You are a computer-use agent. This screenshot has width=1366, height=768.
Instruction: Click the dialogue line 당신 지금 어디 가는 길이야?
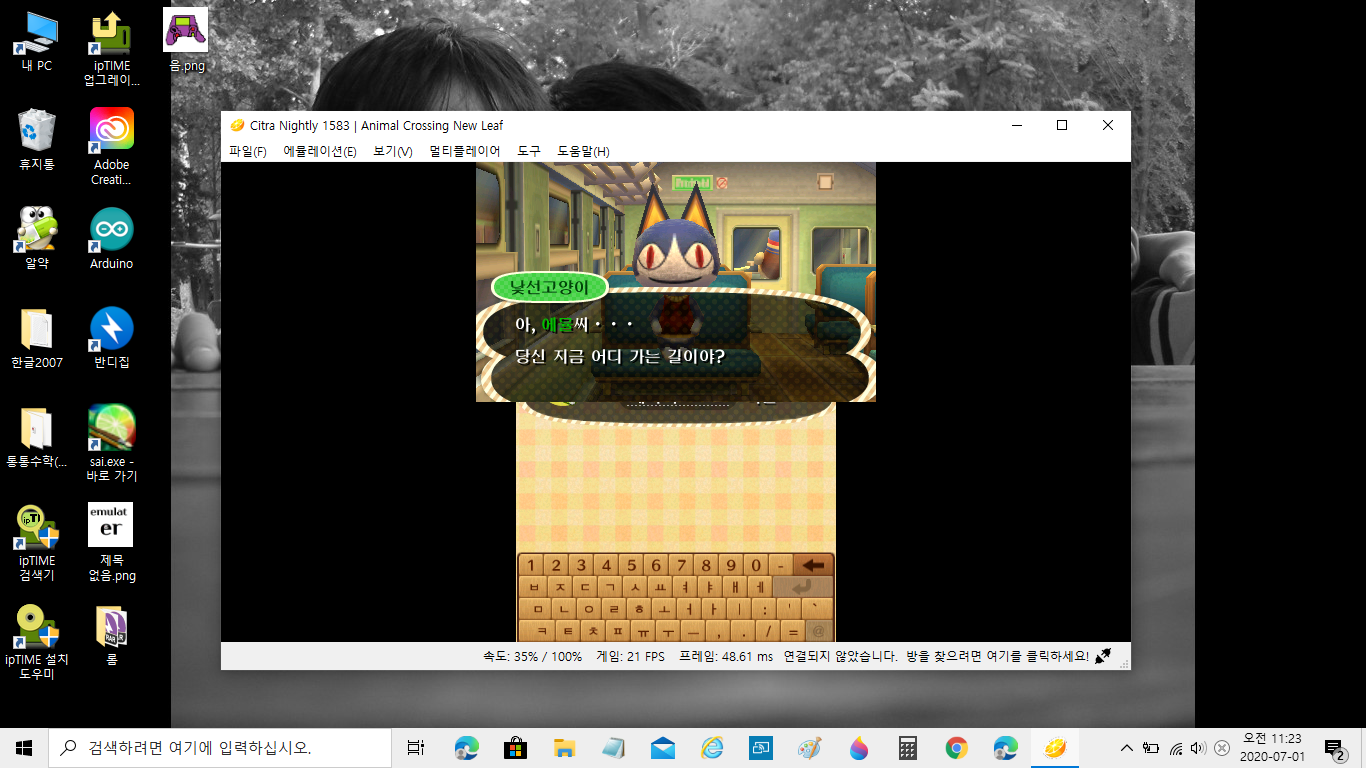pyautogui.click(x=619, y=356)
